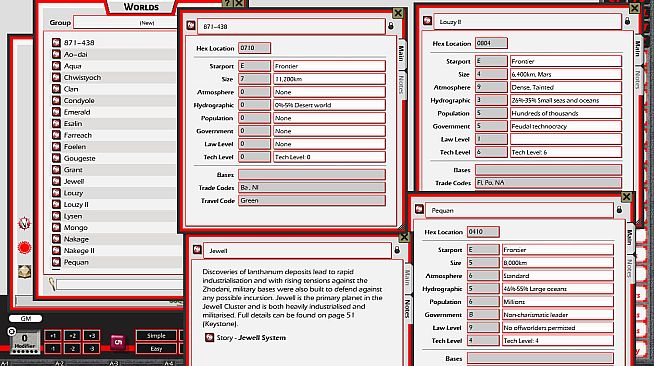Click the icon beside Louzy II in the Worlds list

tap(56, 204)
